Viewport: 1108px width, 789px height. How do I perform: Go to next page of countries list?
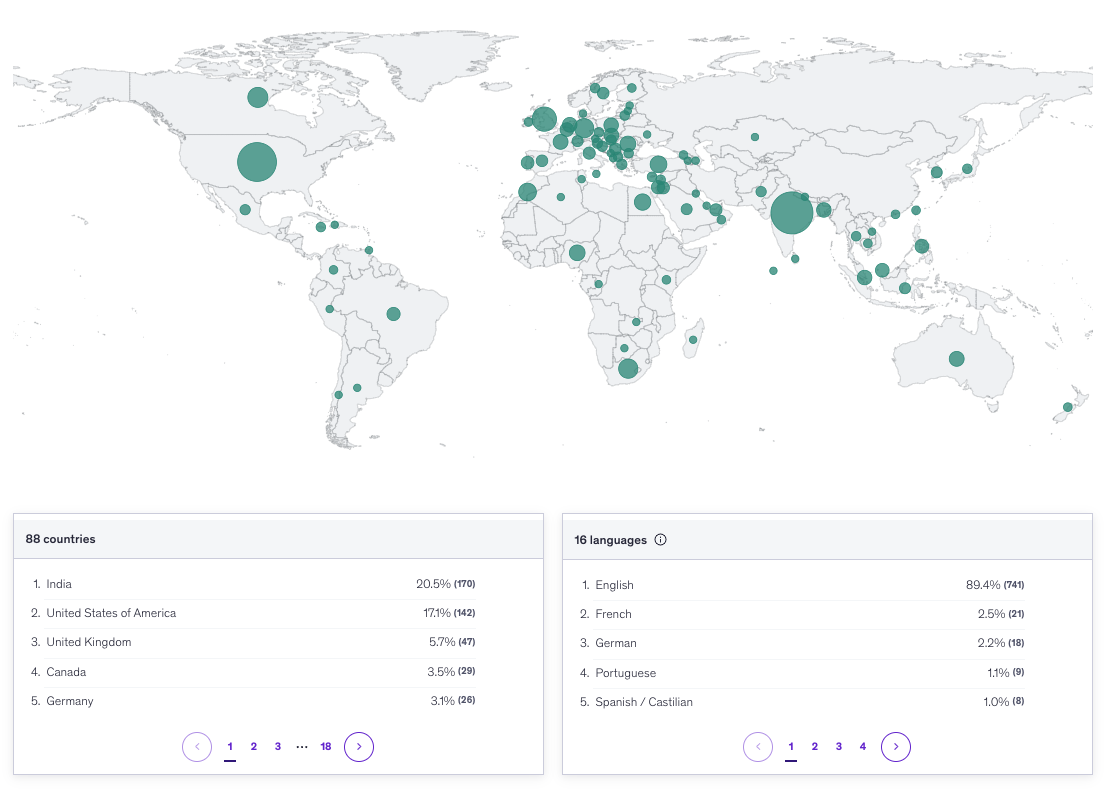click(359, 747)
